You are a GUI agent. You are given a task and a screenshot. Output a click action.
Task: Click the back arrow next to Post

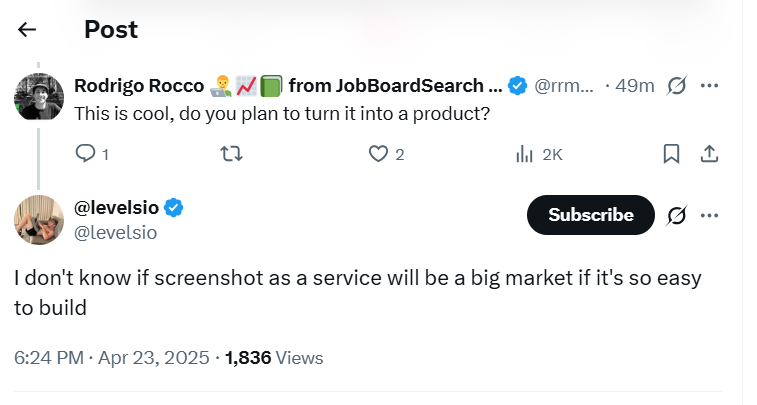point(27,29)
